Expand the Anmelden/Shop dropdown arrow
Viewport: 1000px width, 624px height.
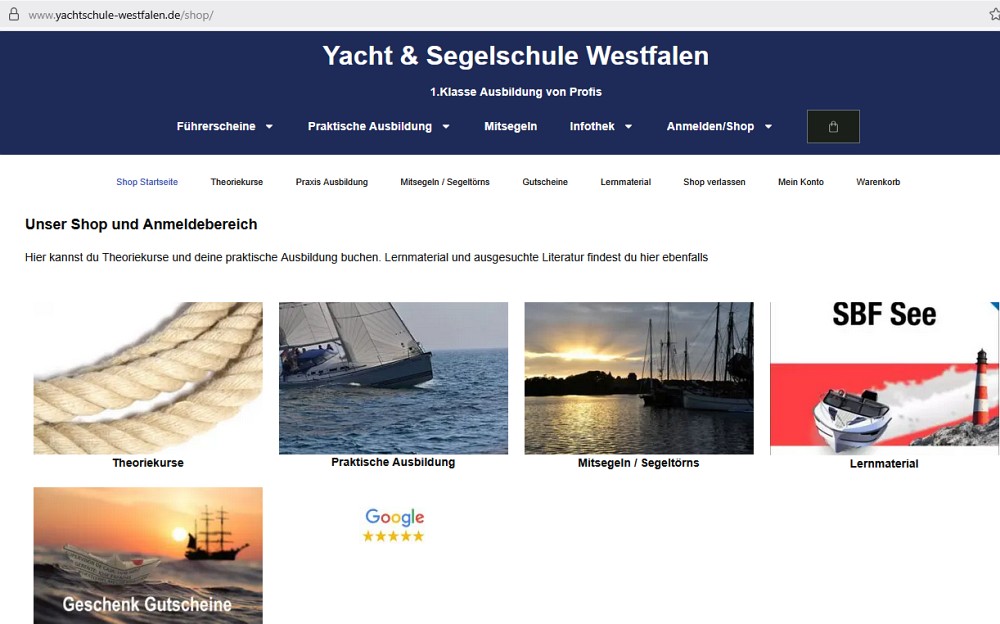click(x=768, y=126)
